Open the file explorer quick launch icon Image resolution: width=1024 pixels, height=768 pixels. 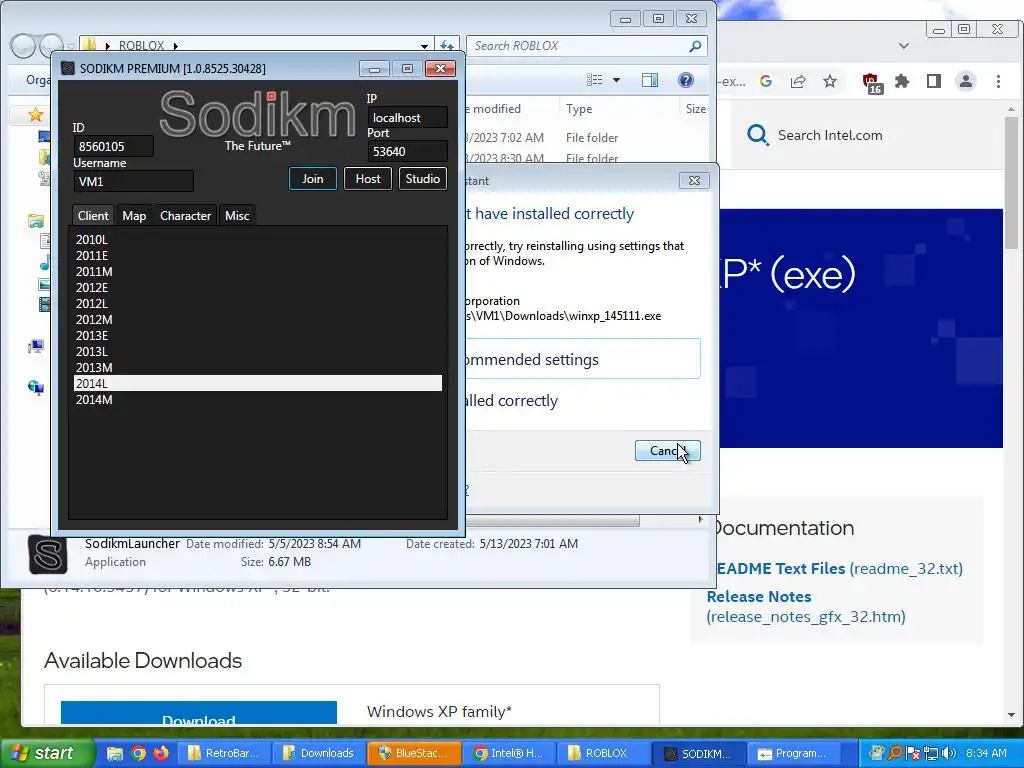115,754
